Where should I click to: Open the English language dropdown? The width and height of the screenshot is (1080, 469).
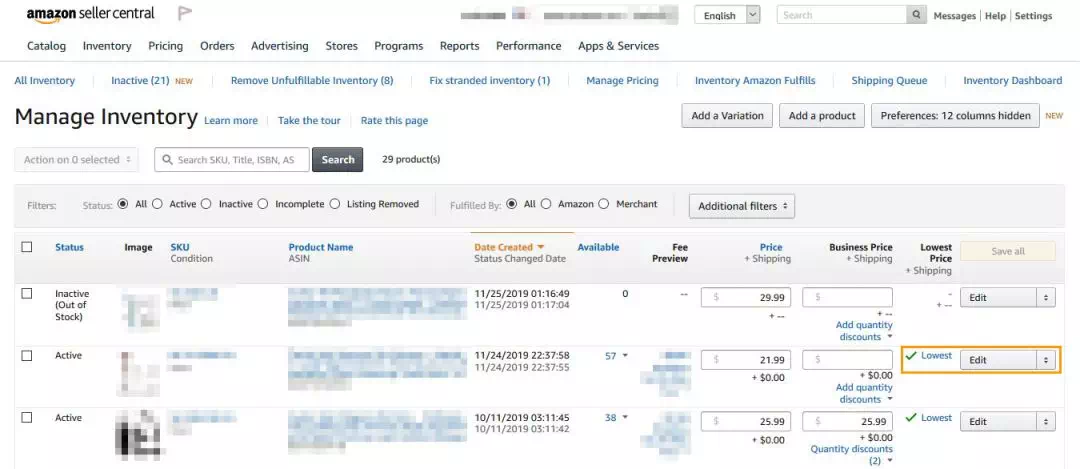(727, 15)
